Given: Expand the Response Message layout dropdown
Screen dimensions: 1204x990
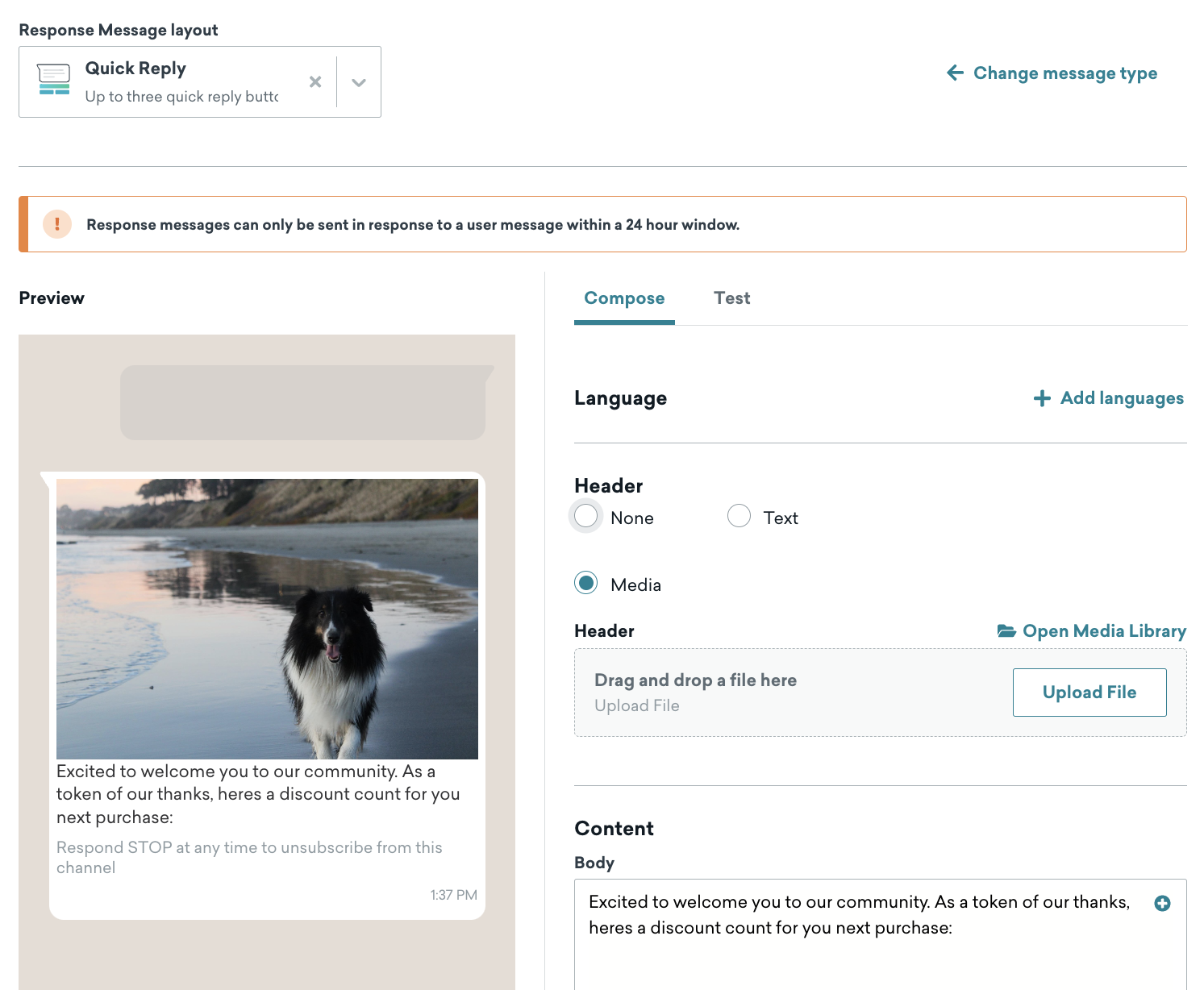Looking at the screenshot, I should [x=359, y=82].
